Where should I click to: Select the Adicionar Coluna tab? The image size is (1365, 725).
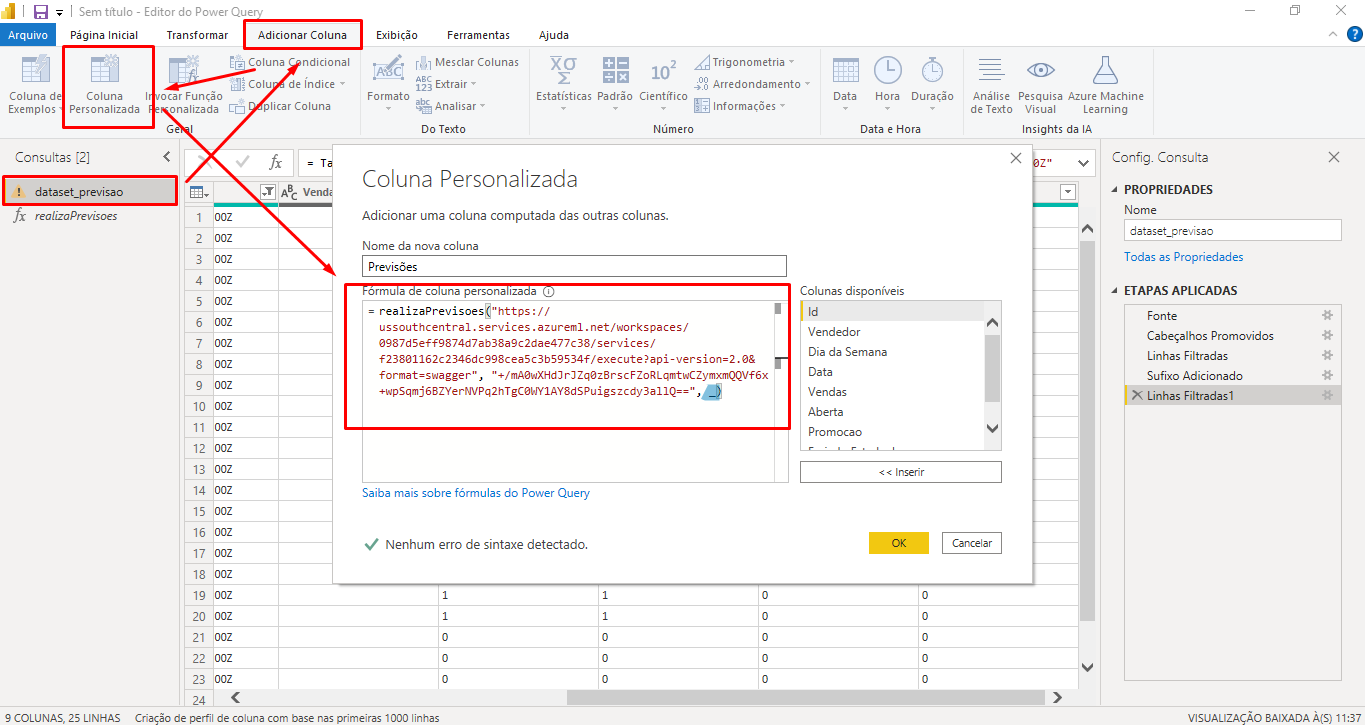(x=302, y=35)
